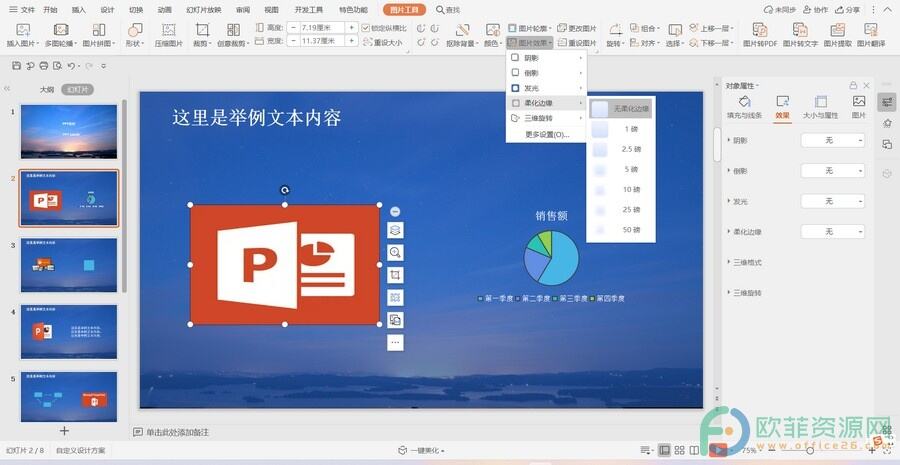Open the 上移一层 bring forward dropdown
This screenshot has width=900, height=465.
click(712, 28)
